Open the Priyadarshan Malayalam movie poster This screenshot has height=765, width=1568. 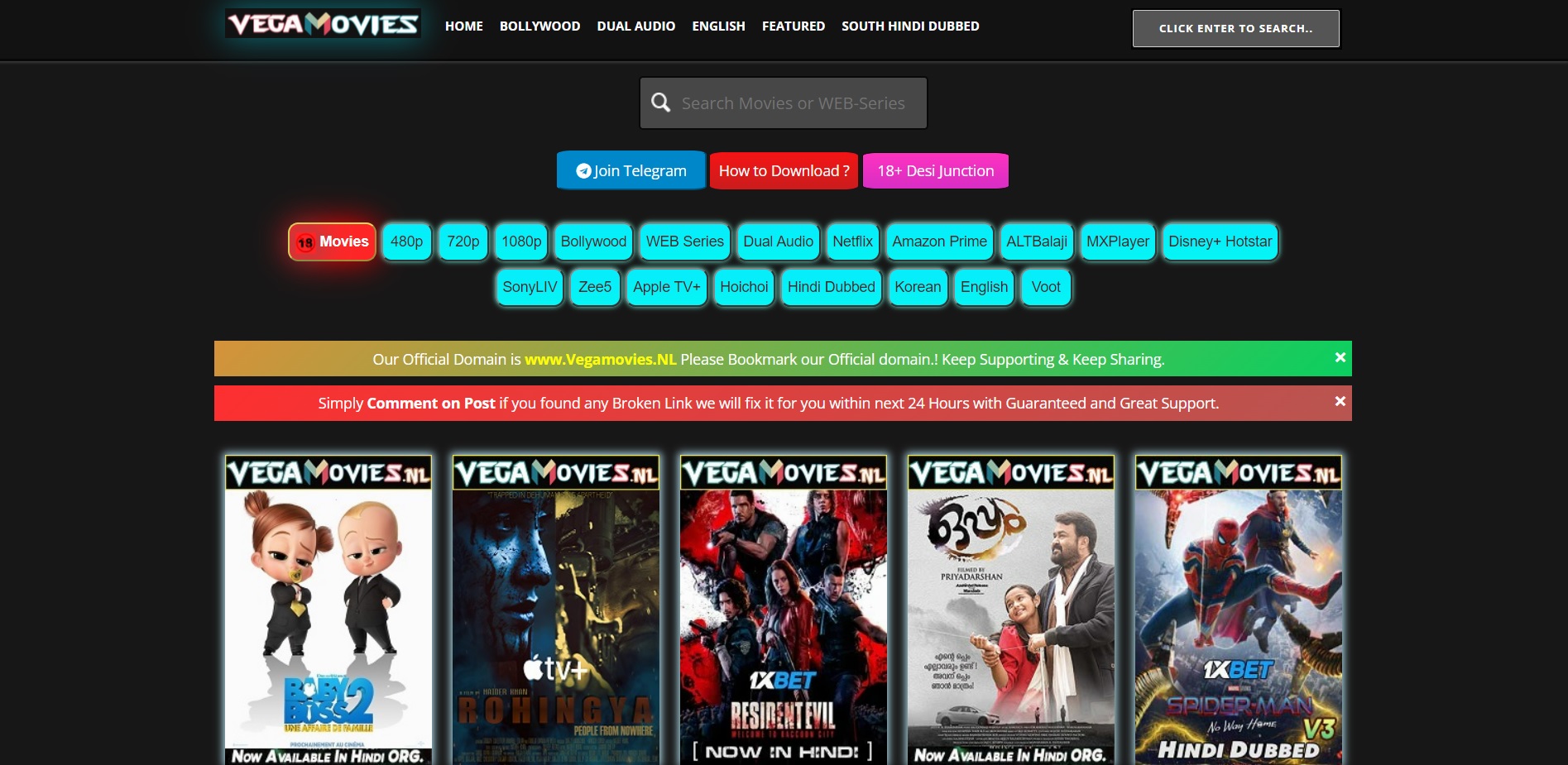(1011, 610)
